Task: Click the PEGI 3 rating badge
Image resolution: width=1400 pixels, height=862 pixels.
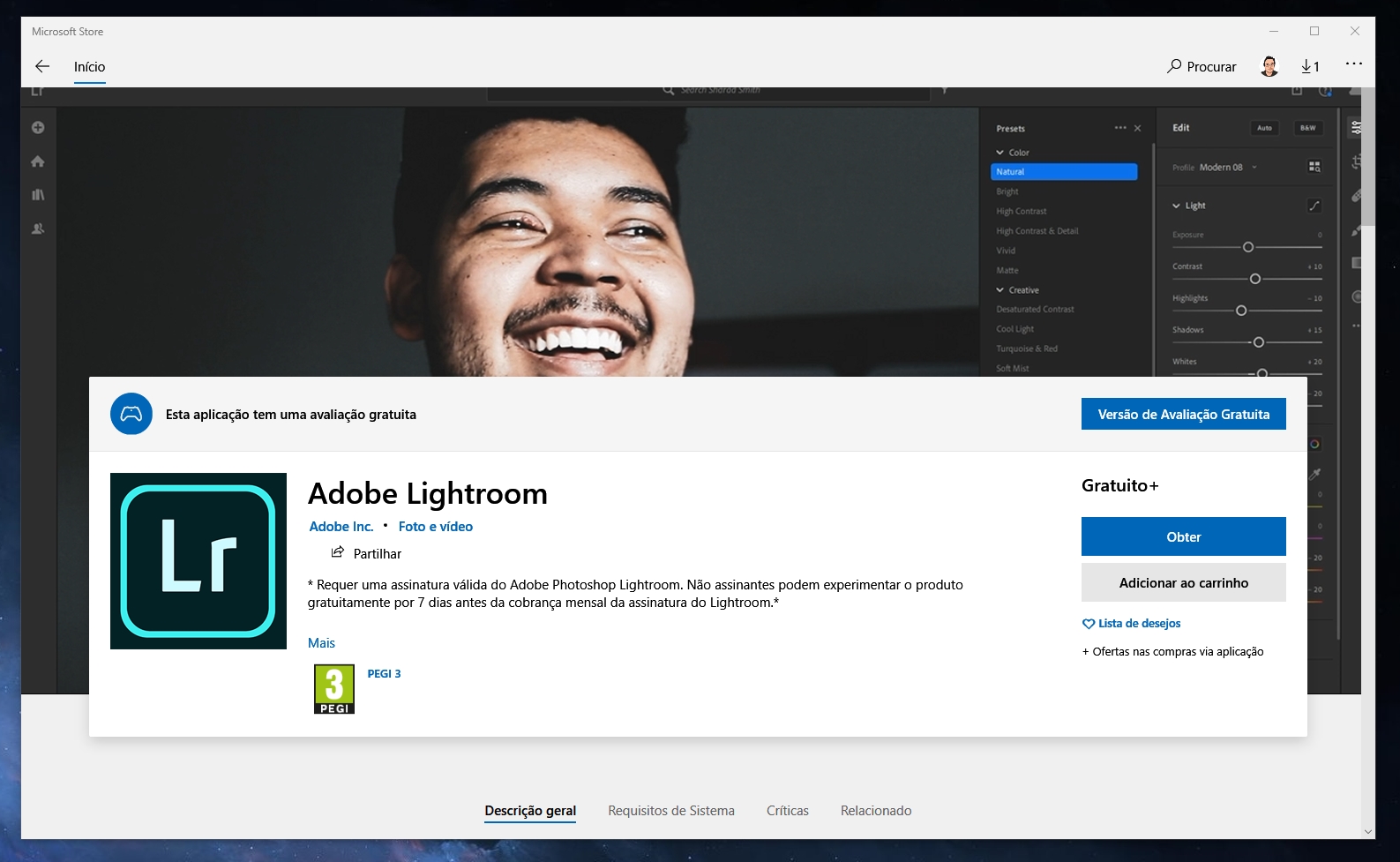Action: point(334,689)
